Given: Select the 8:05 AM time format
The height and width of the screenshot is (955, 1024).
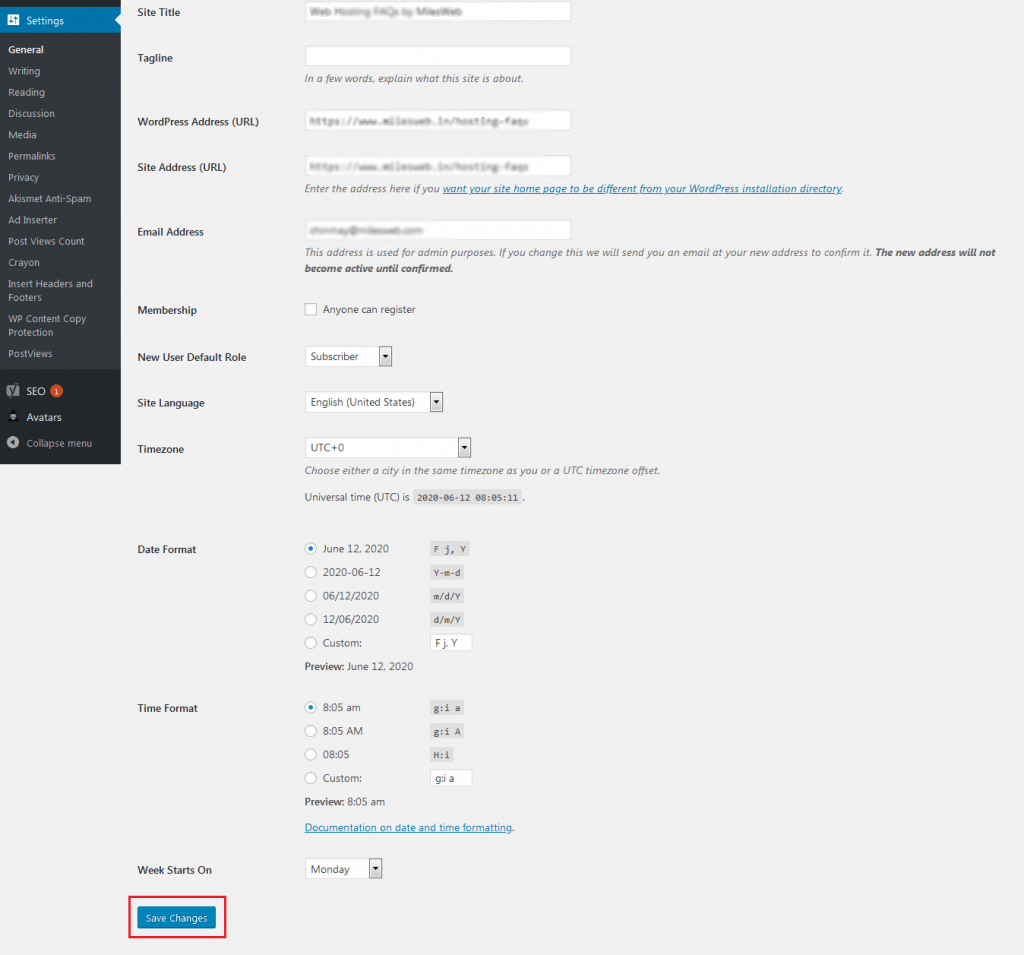Looking at the screenshot, I should [309, 731].
